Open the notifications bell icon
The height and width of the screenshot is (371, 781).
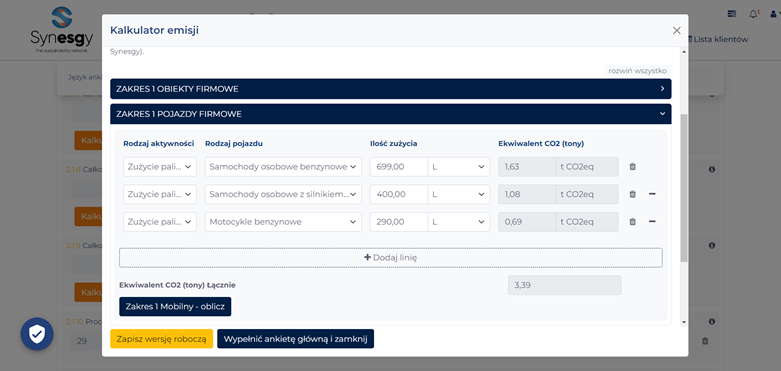(x=754, y=14)
